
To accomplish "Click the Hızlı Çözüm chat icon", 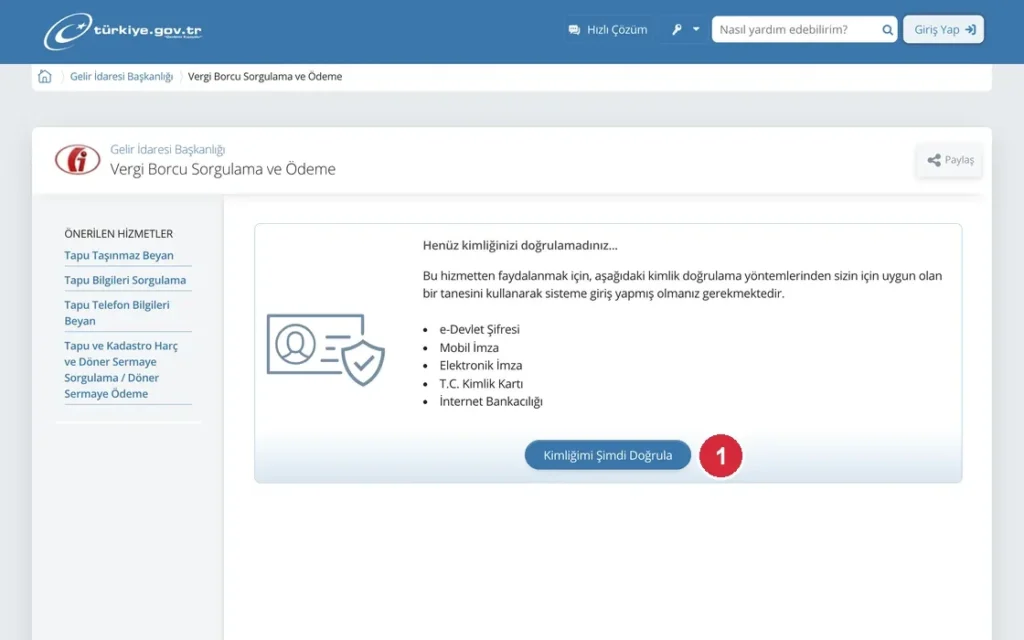I will pyautogui.click(x=574, y=30).
